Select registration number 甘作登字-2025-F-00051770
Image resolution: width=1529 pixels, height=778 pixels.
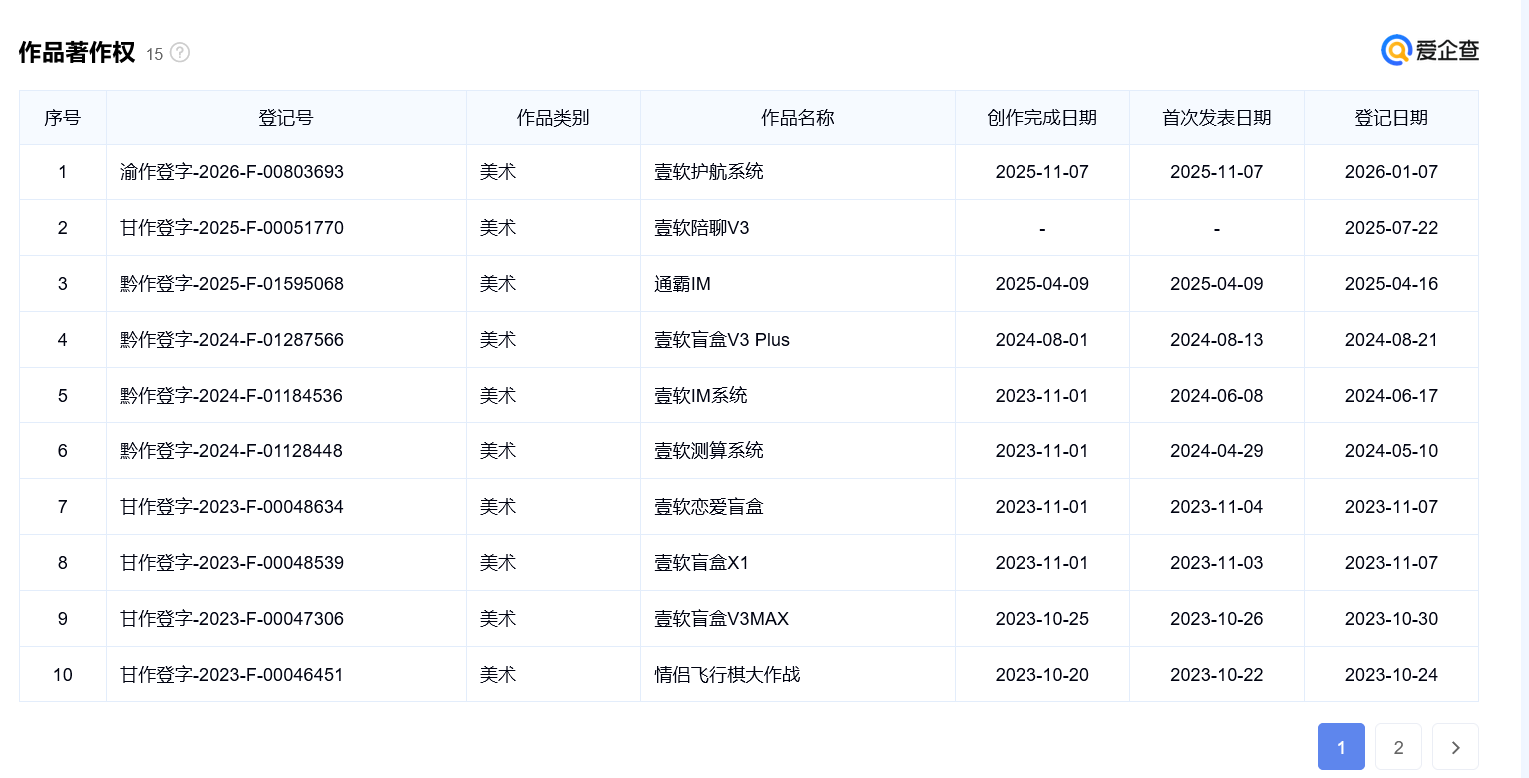coord(232,228)
